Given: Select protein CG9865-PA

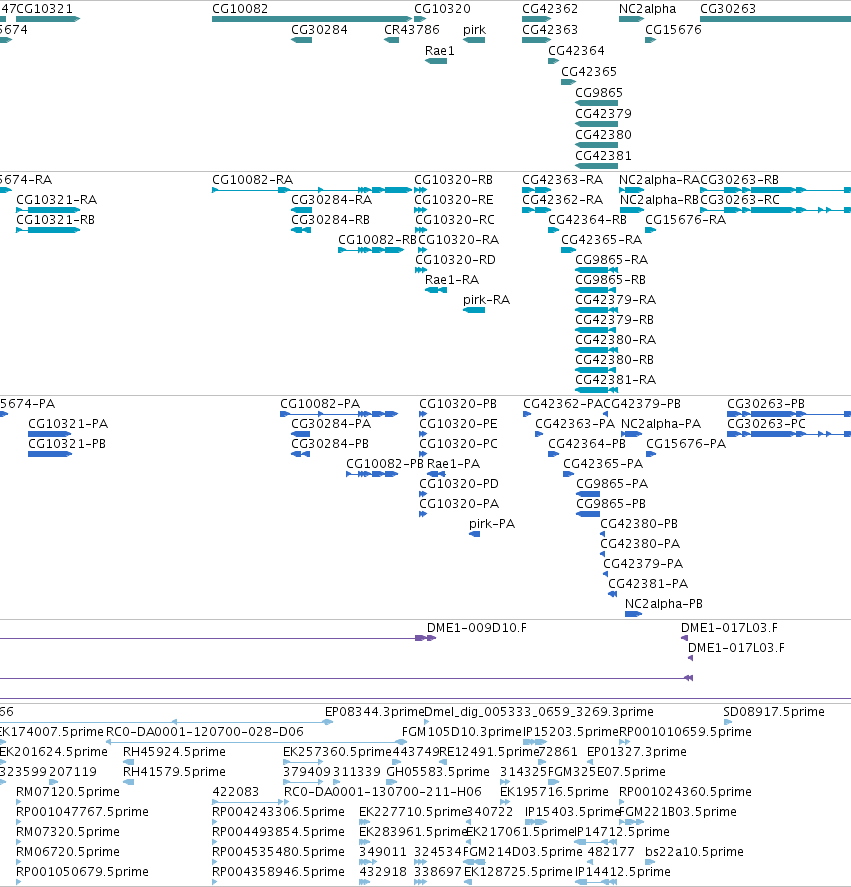Looking at the screenshot, I should [588, 494].
